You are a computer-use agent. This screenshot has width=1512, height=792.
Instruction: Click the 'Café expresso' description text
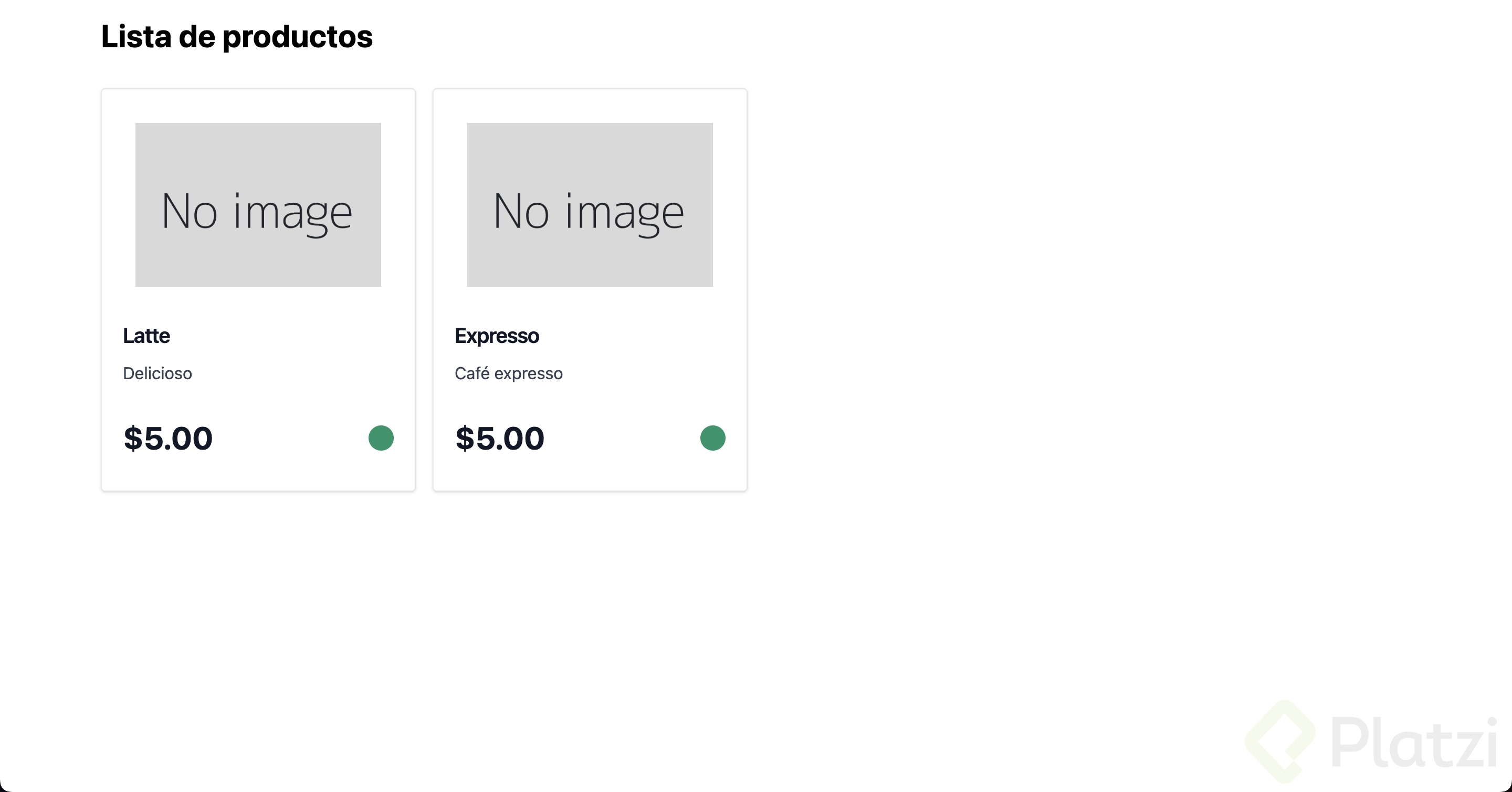508,373
